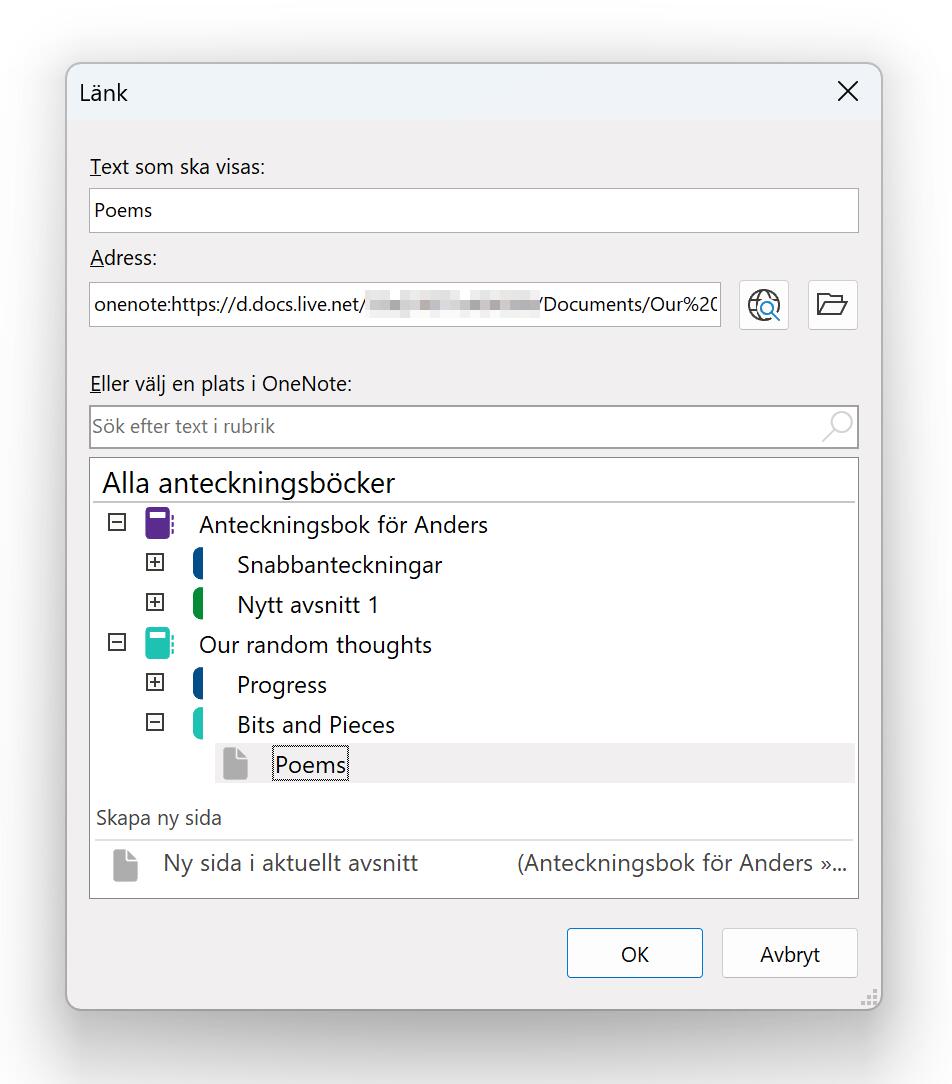
Task: Click the Poems page icon
Action: coord(236,763)
